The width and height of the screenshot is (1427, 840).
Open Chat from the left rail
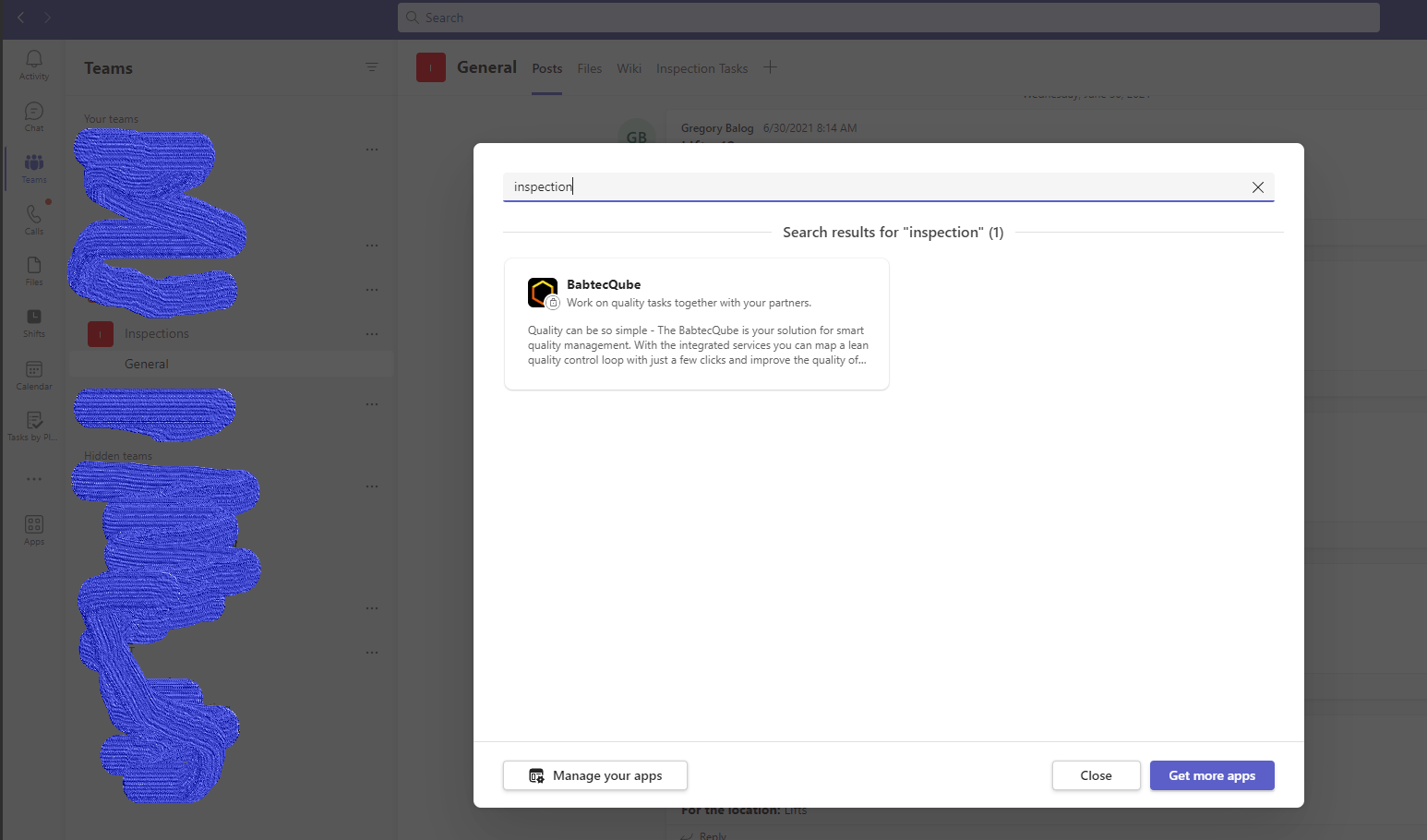click(x=34, y=116)
